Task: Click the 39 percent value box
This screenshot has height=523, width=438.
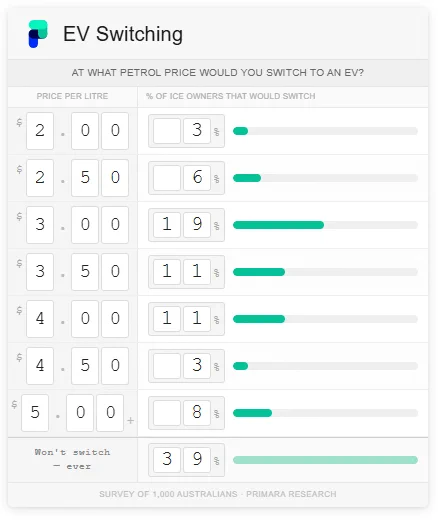Action: click(186, 460)
